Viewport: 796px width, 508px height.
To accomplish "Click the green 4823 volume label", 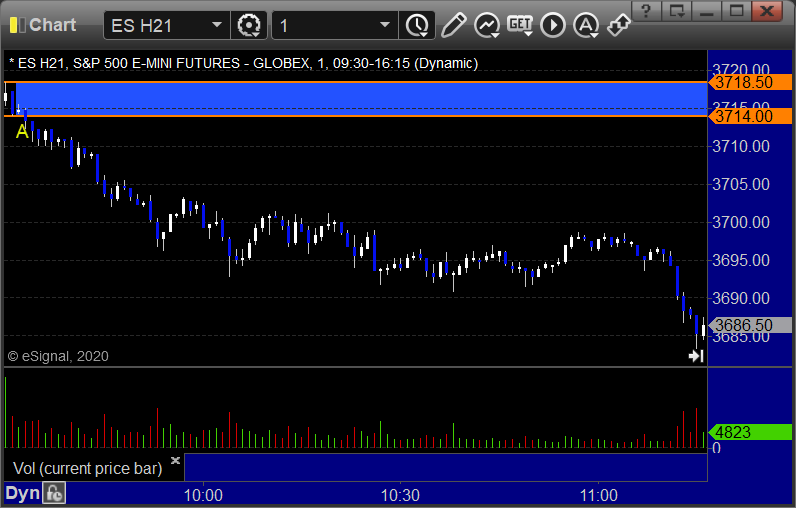I will (x=750, y=432).
